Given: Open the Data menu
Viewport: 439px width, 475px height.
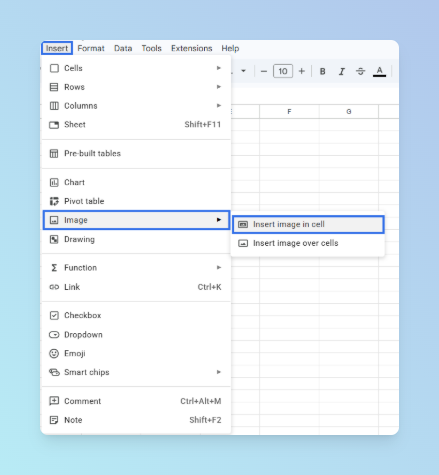Looking at the screenshot, I should (x=123, y=48).
